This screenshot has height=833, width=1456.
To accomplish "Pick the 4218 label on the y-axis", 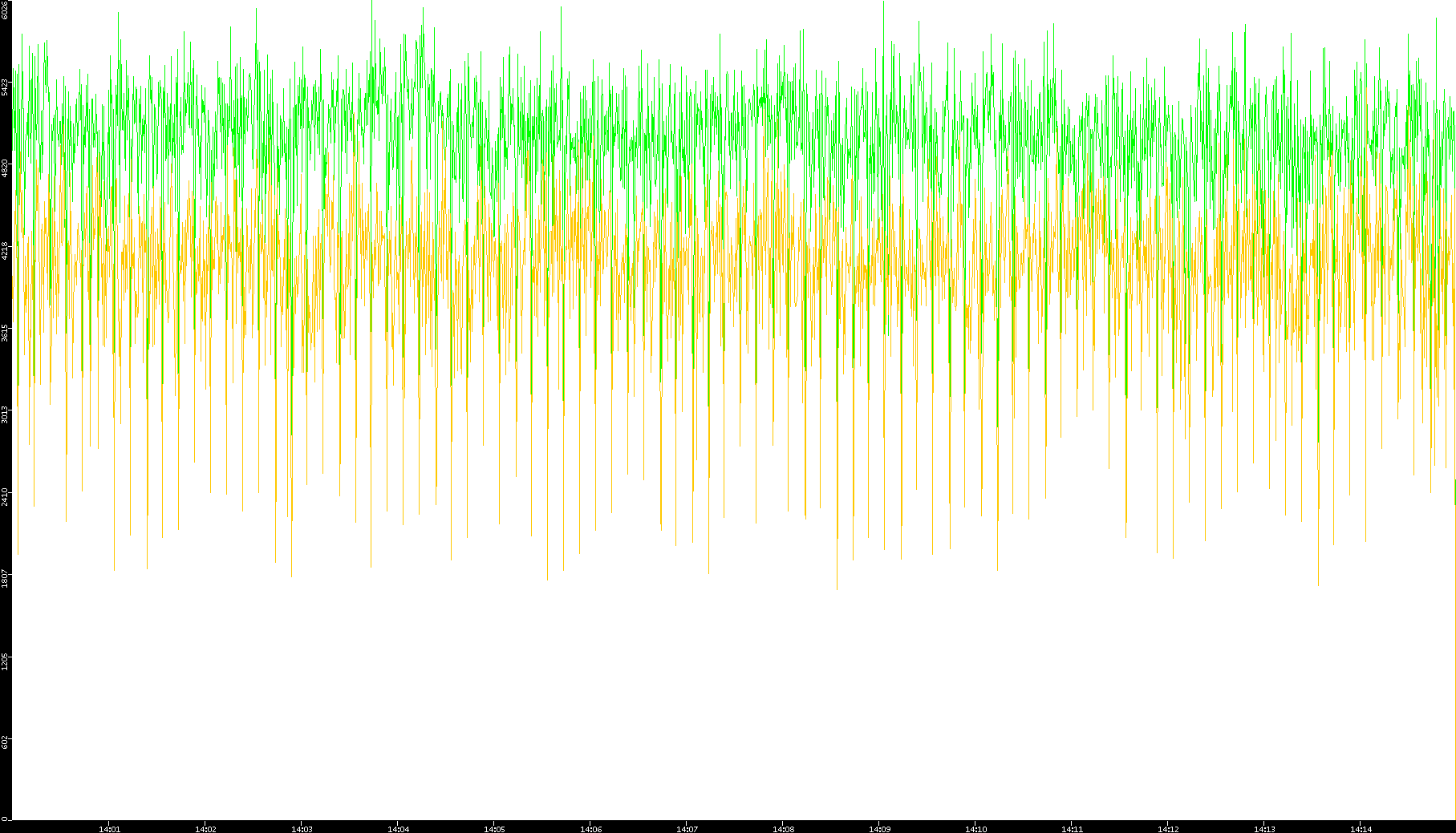I will (5, 250).
